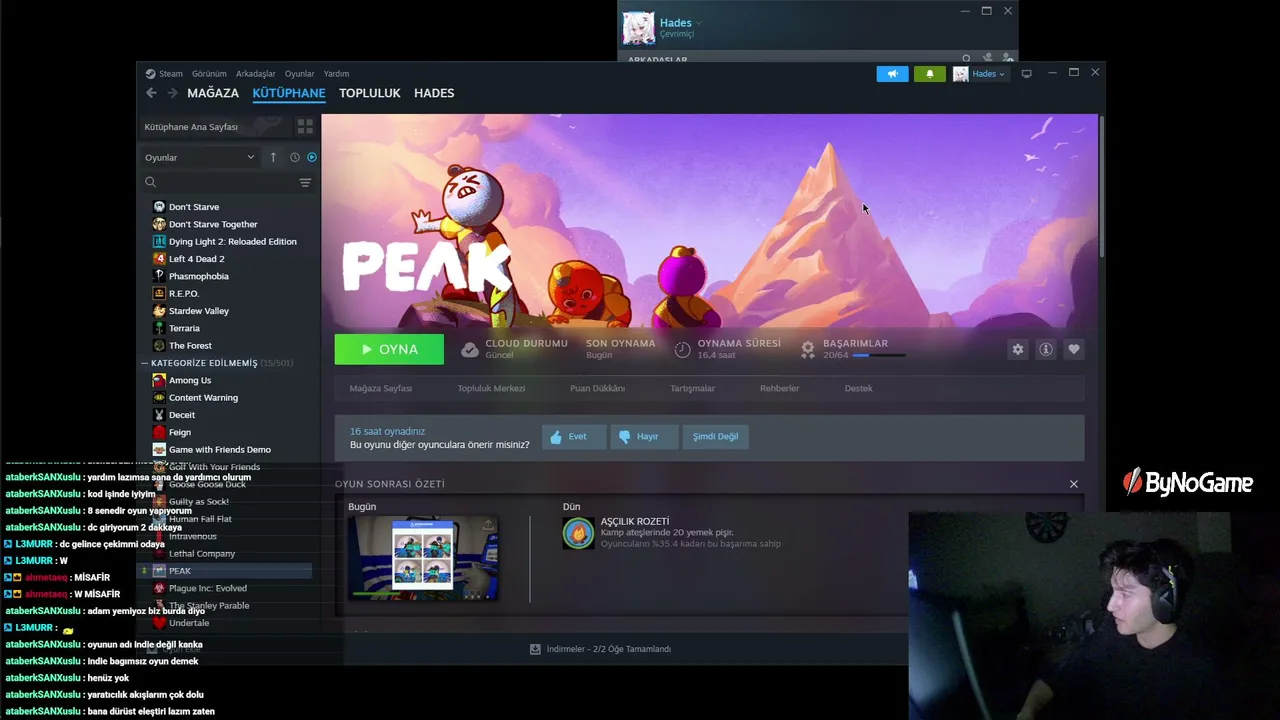Open game settings gear icon

click(x=1018, y=349)
